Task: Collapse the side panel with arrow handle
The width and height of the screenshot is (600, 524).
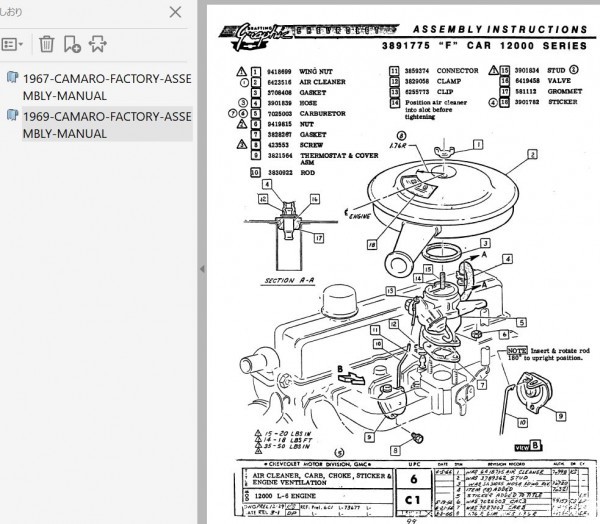Action: click(x=202, y=269)
